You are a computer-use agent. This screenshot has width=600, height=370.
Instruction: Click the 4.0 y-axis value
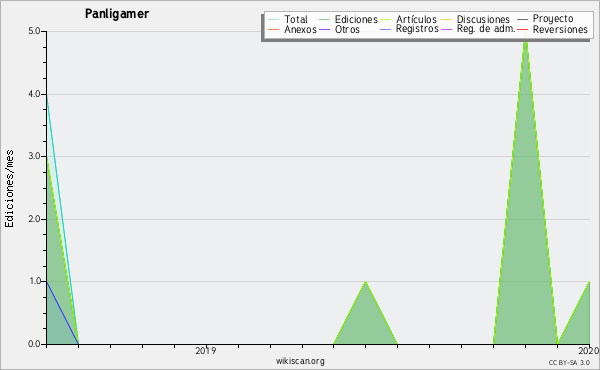34,94
